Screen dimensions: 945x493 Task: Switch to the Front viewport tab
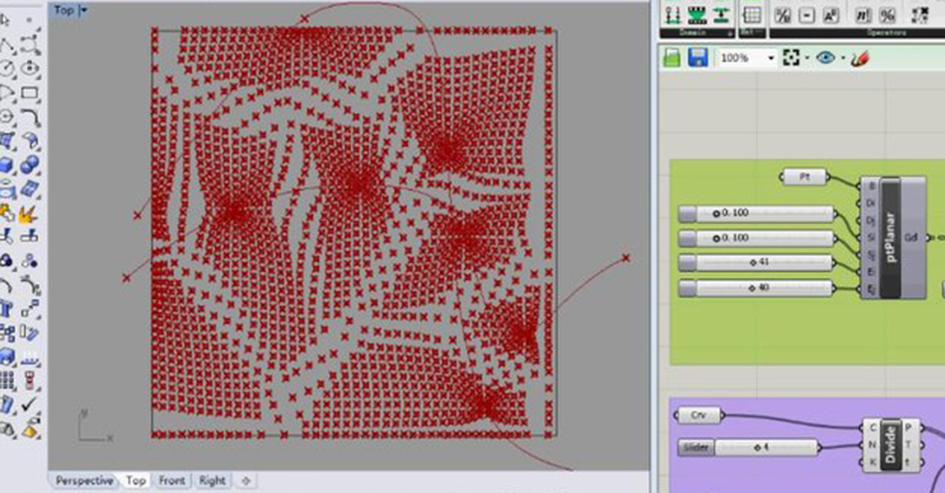click(171, 481)
